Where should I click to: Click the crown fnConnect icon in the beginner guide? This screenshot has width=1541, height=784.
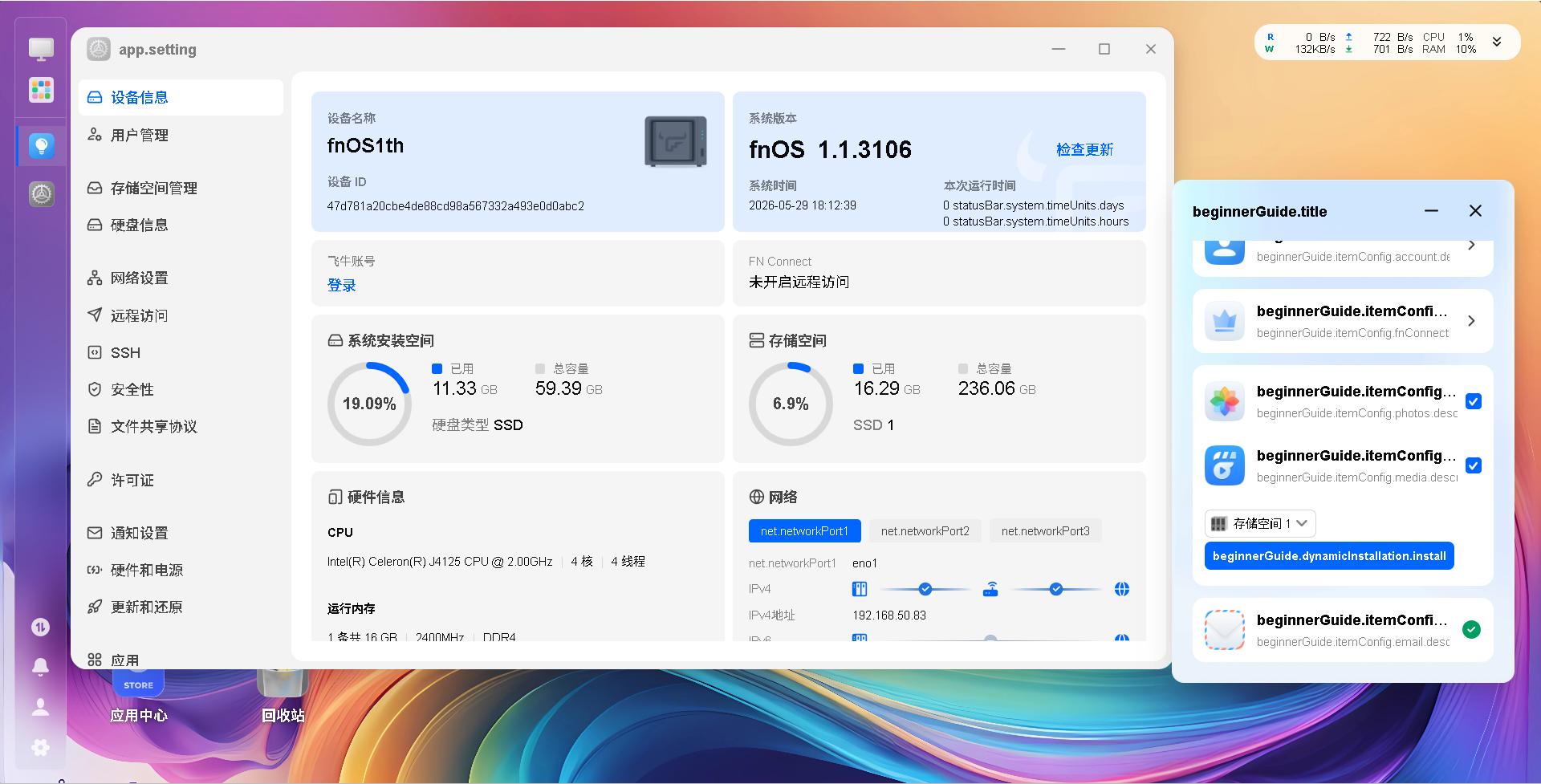pyautogui.click(x=1225, y=321)
